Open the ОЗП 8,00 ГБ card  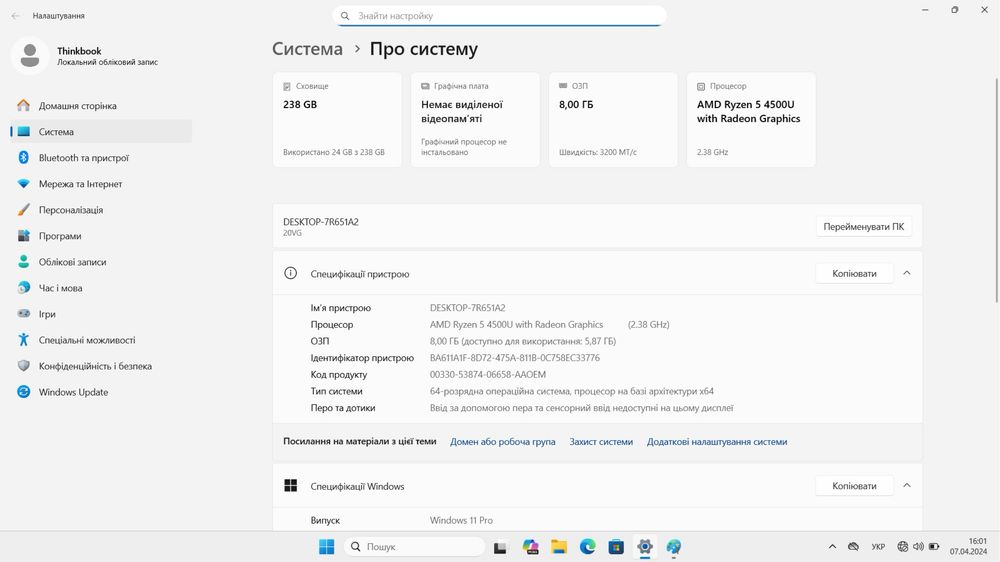pos(614,120)
